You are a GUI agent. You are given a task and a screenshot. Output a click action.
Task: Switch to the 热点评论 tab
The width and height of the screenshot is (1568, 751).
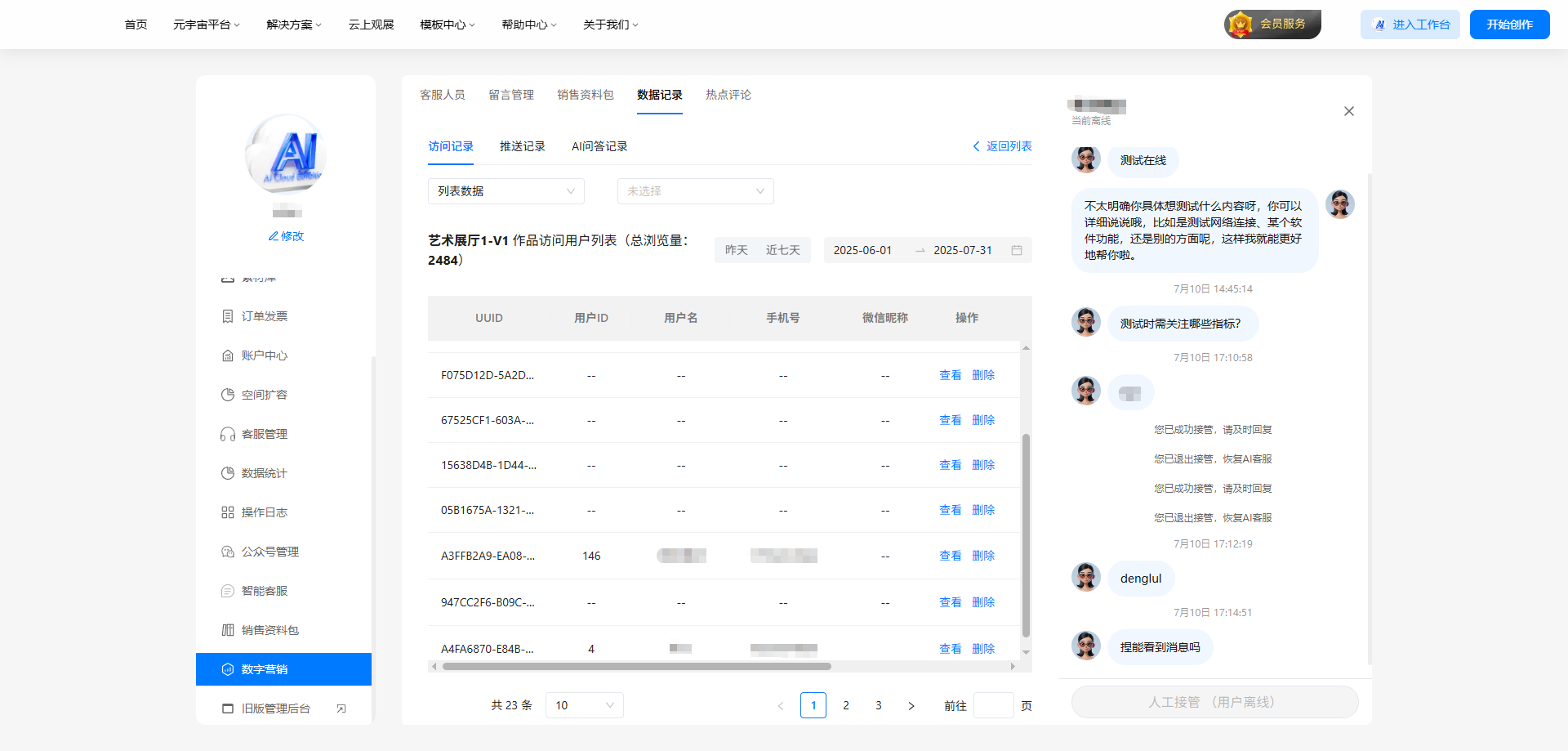pyautogui.click(x=728, y=95)
